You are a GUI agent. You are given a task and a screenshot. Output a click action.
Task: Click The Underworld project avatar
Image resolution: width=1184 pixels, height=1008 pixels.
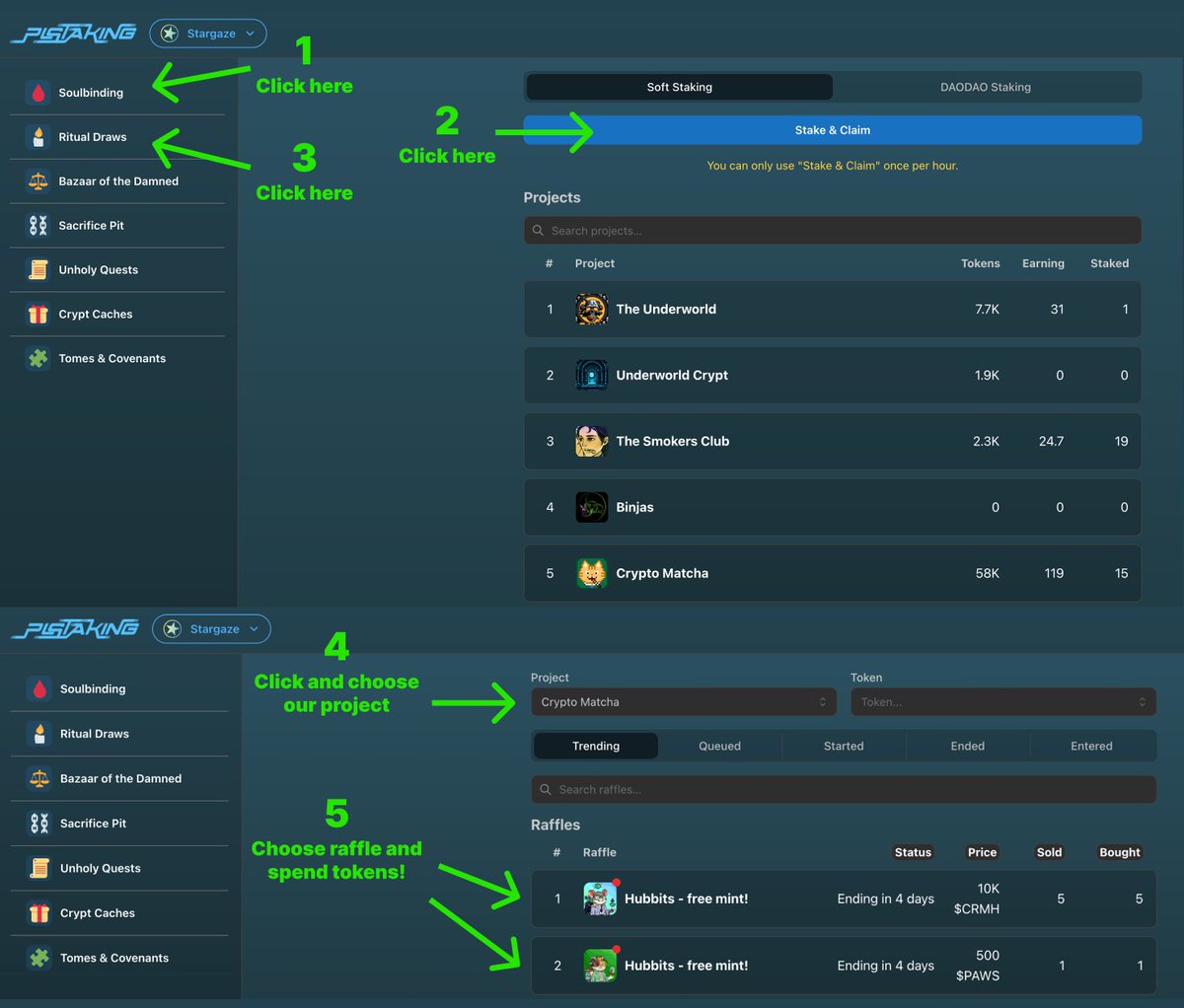(x=592, y=309)
